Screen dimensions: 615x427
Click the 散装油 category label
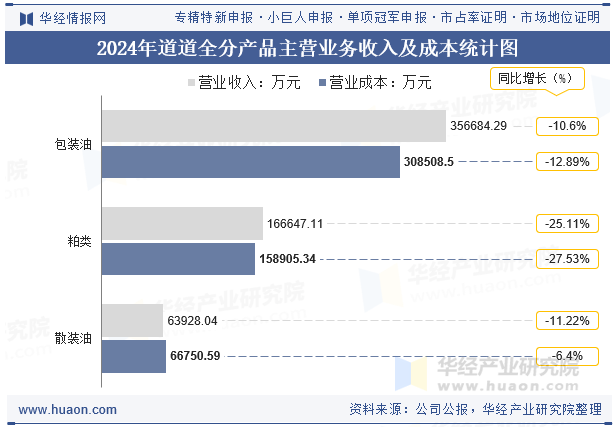tap(73, 338)
